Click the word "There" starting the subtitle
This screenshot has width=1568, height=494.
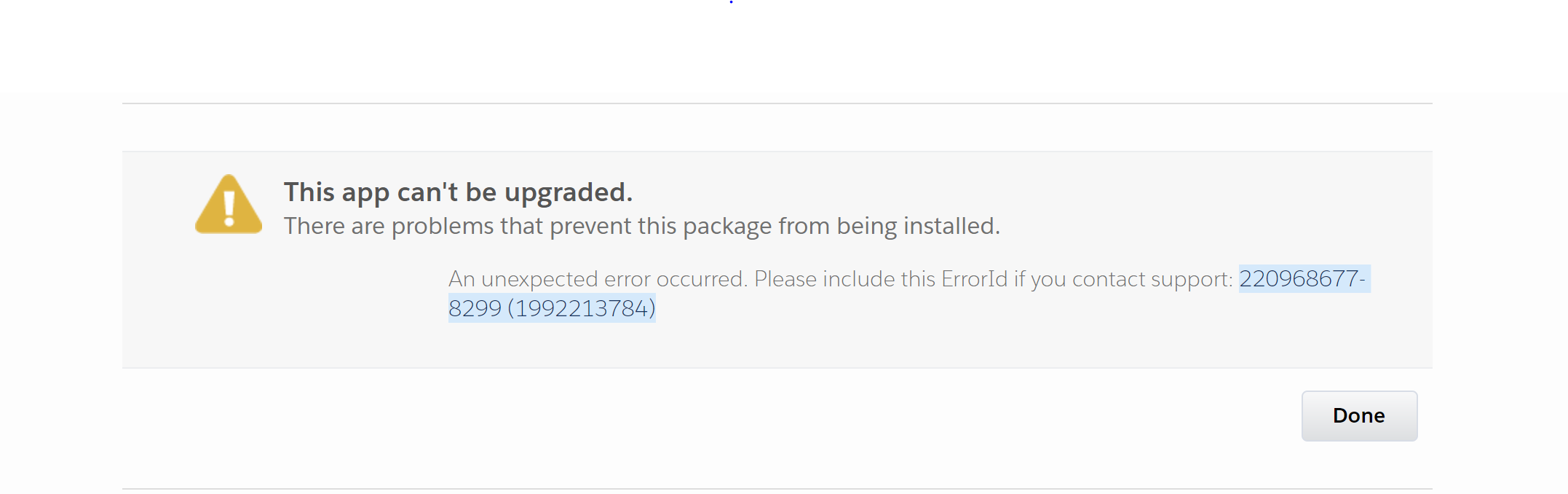(314, 227)
